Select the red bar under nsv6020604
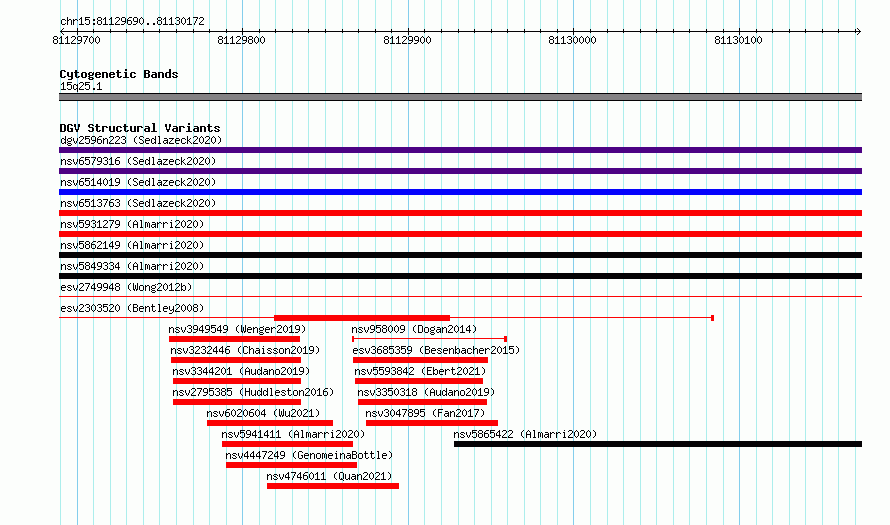This screenshot has height=525, width=890. tap(270, 423)
